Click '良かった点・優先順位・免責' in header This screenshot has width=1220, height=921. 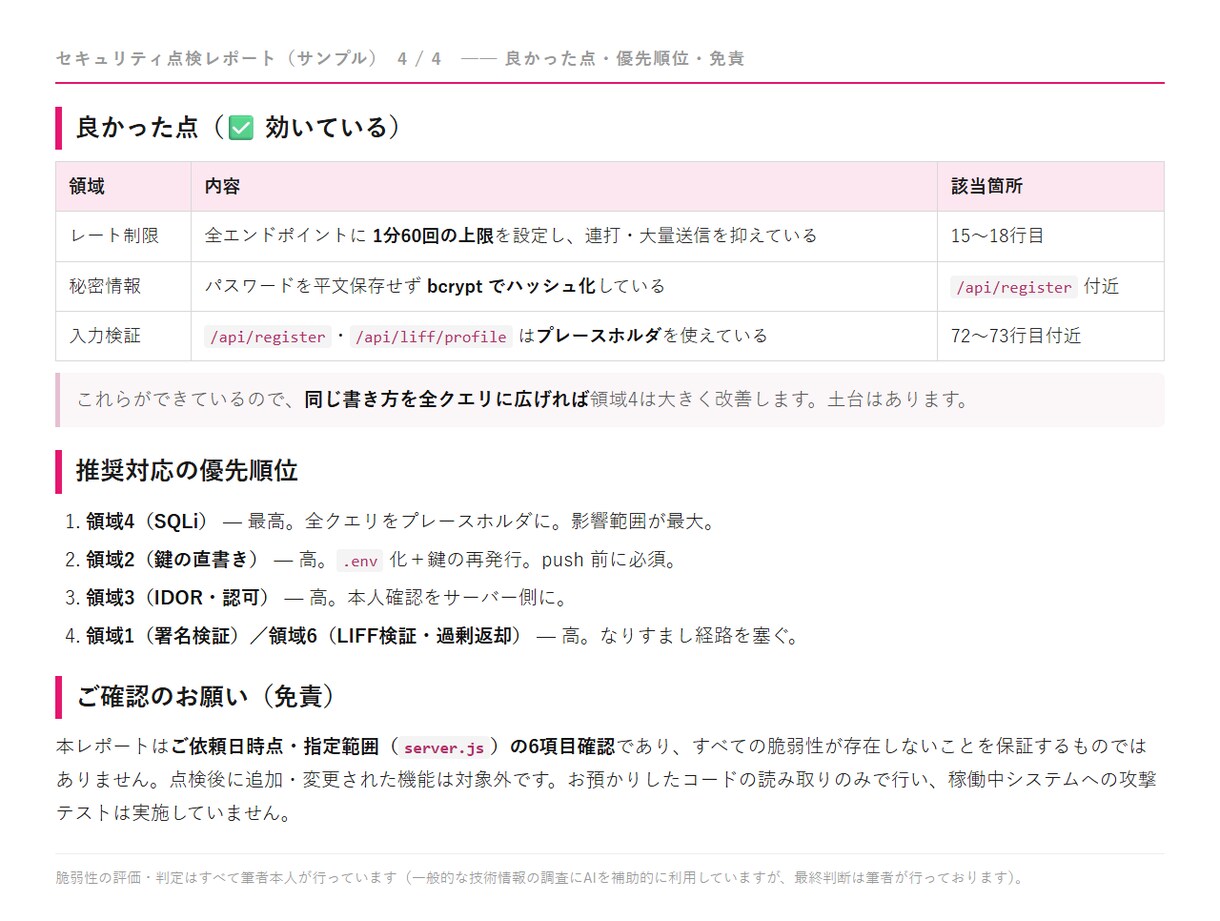[625, 58]
